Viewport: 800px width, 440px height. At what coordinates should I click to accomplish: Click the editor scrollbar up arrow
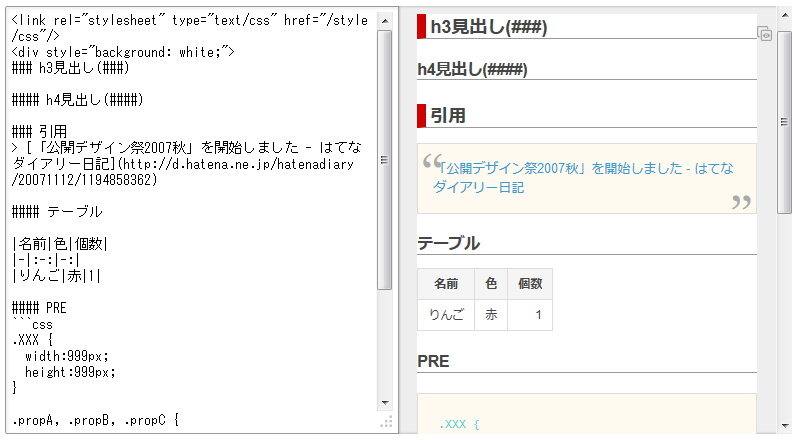point(385,21)
